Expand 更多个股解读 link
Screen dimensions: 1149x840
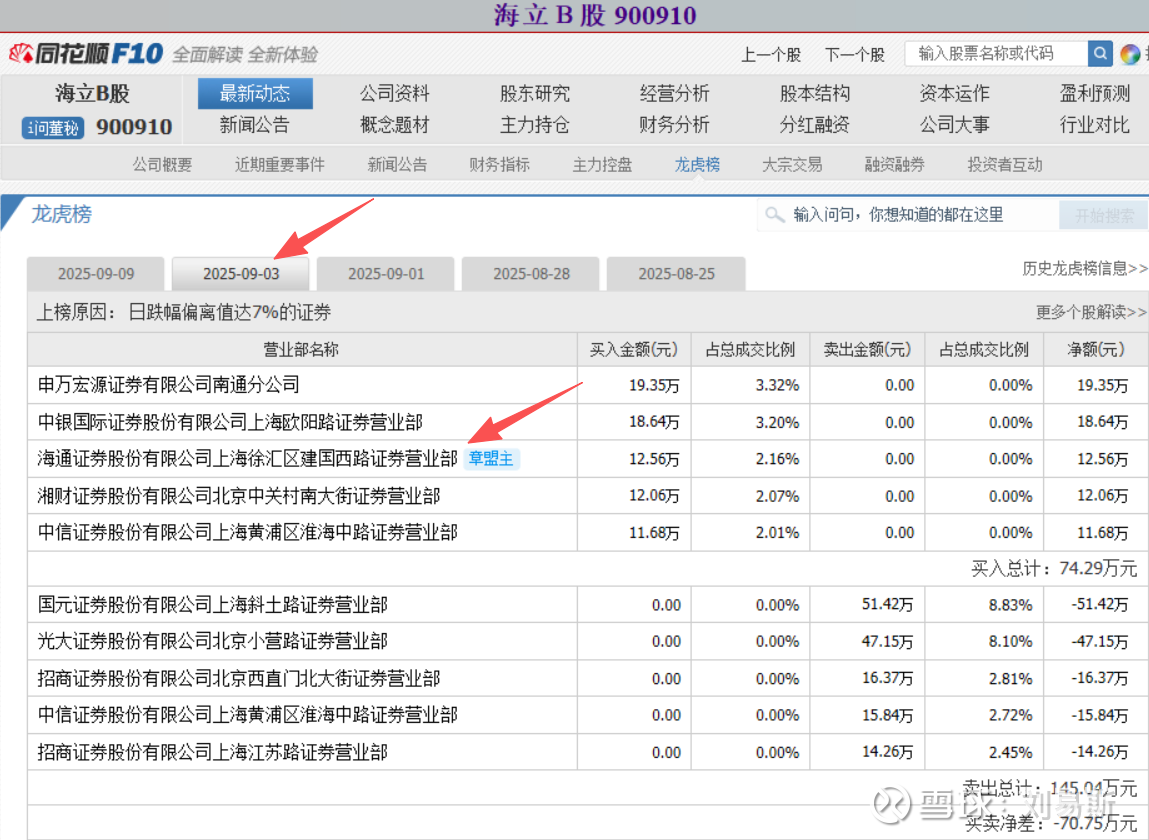coord(1091,312)
